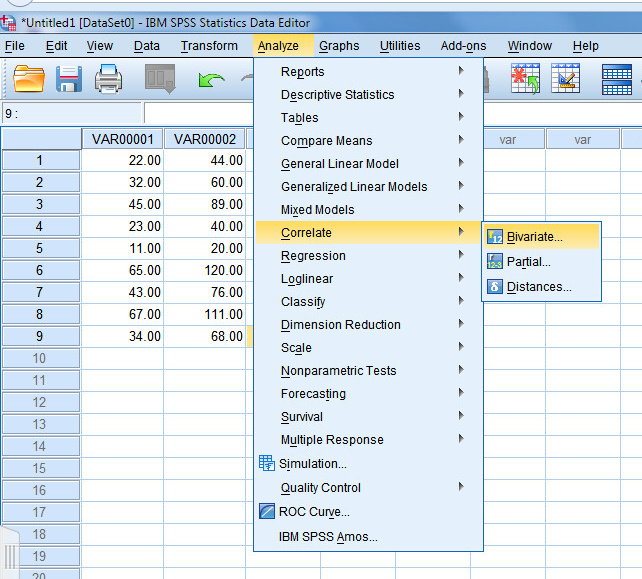
Task: Open the Data menu
Action: tap(147, 46)
